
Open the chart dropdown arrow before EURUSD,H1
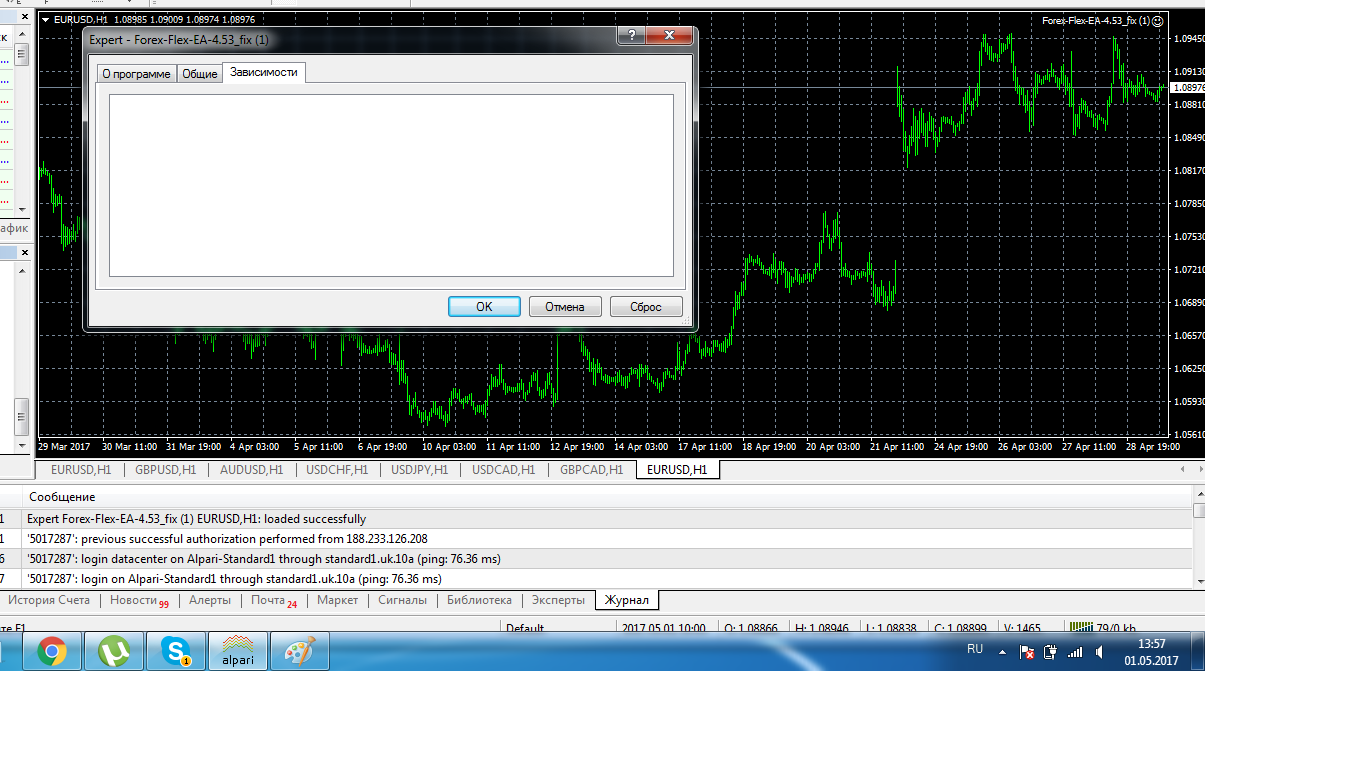44,20
